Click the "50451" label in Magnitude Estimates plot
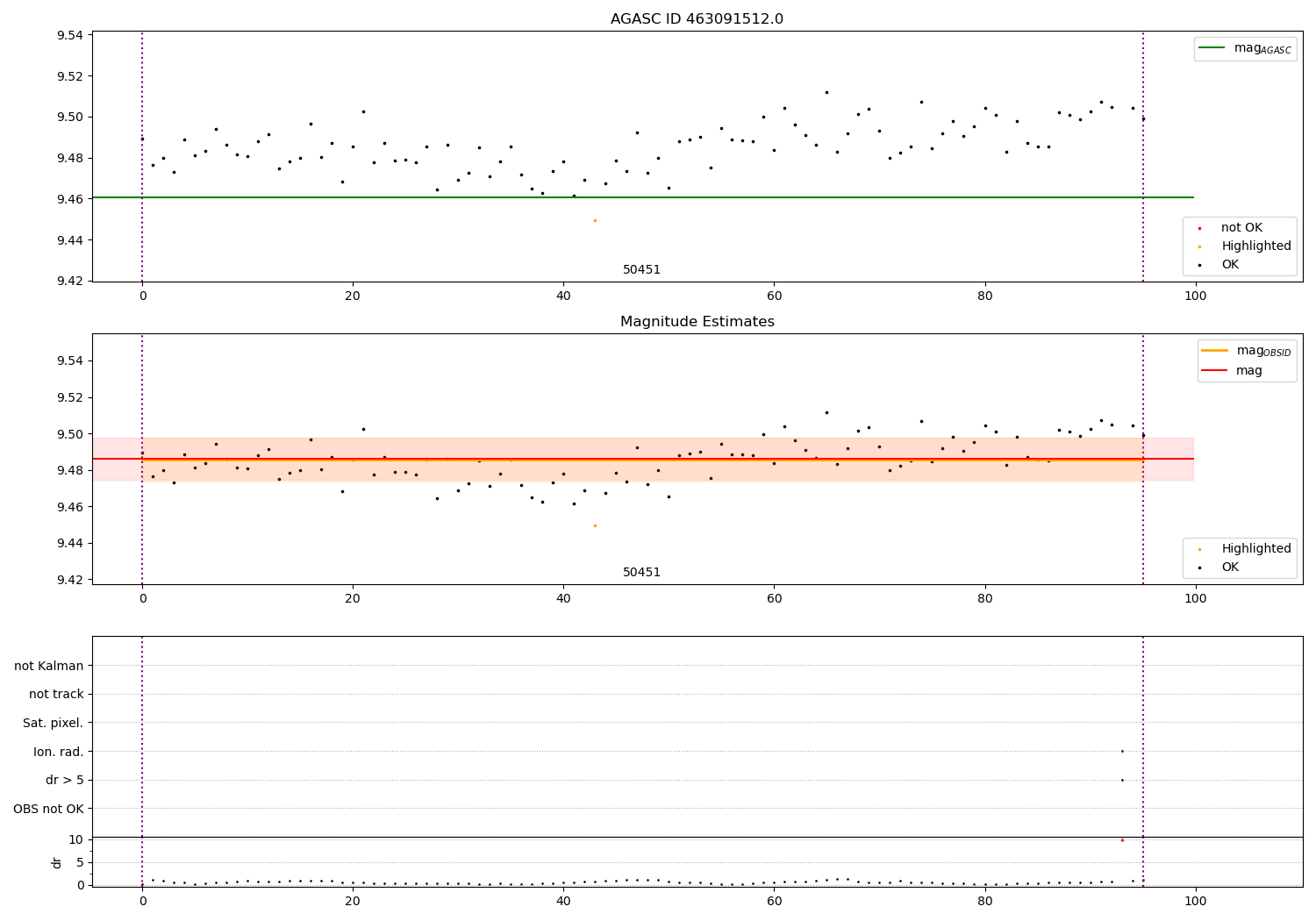The image size is (1316, 921). (x=641, y=573)
